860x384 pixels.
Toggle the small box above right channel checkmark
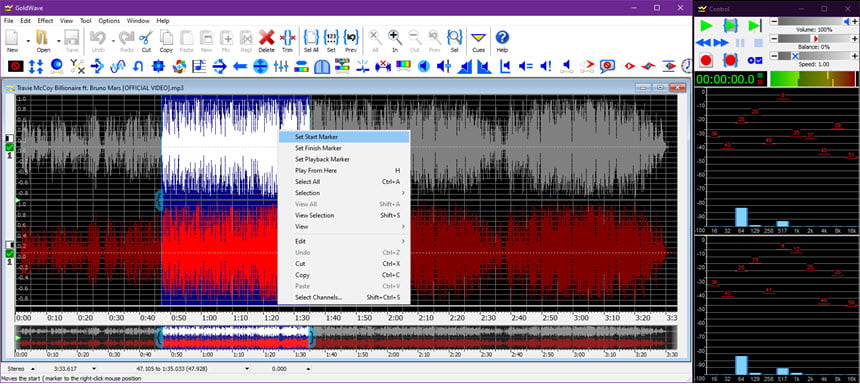(x=9, y=244)
